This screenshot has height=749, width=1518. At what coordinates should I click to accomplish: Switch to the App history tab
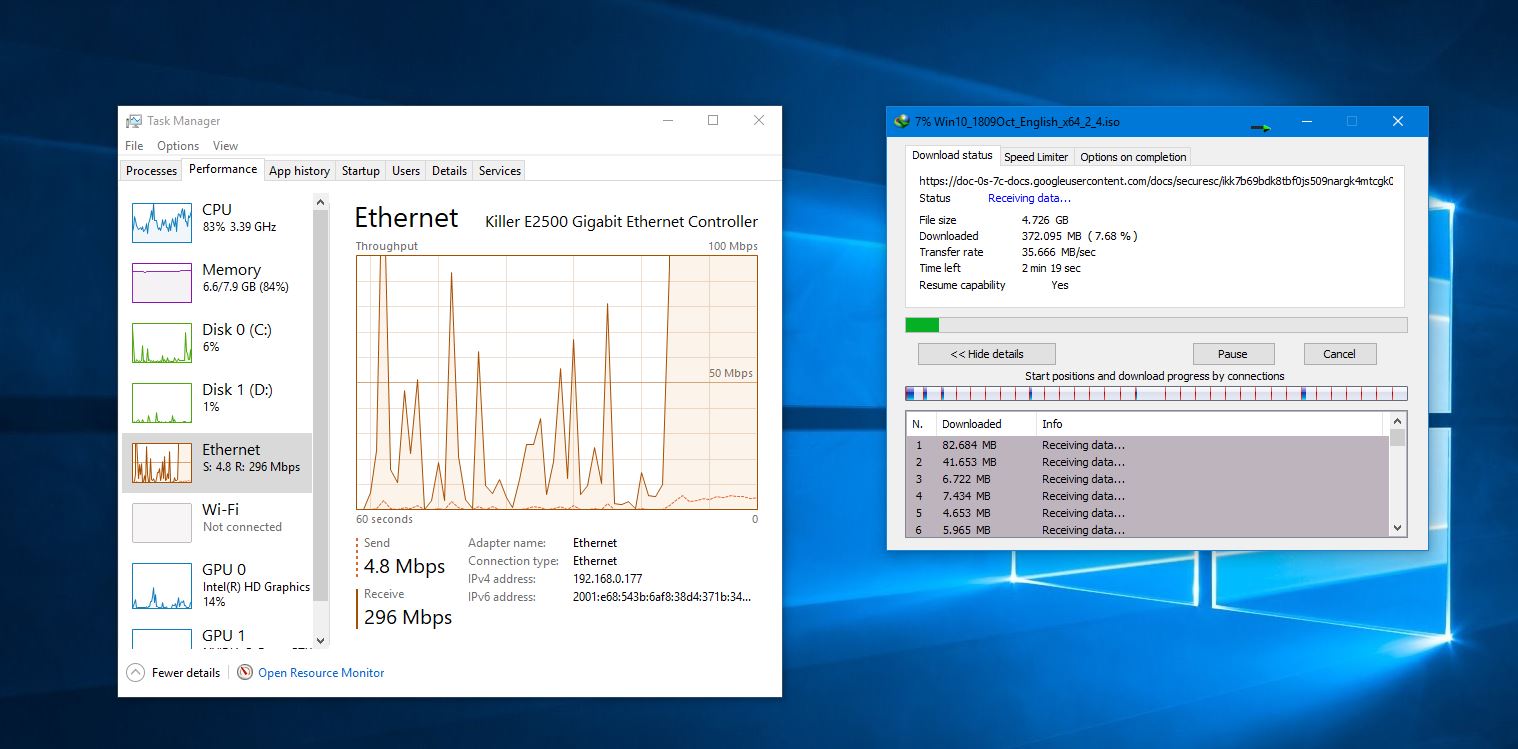pos(299,171)
